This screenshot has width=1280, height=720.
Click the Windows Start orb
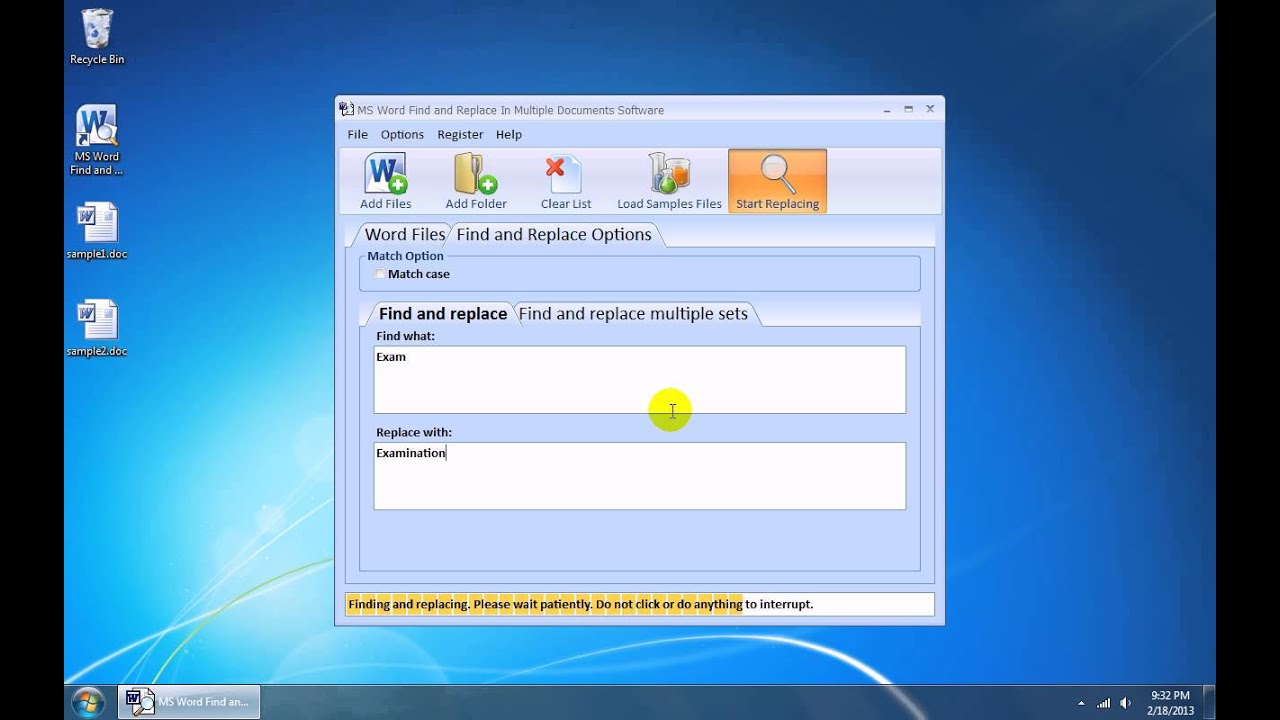(x=88, y=702)
